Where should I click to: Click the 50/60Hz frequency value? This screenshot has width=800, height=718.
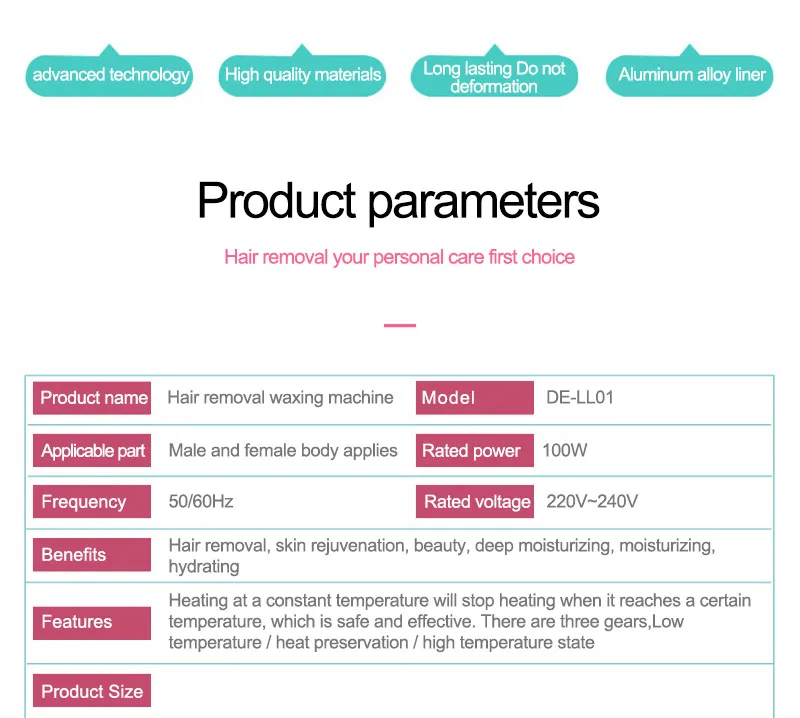click(x=201, y=501)
